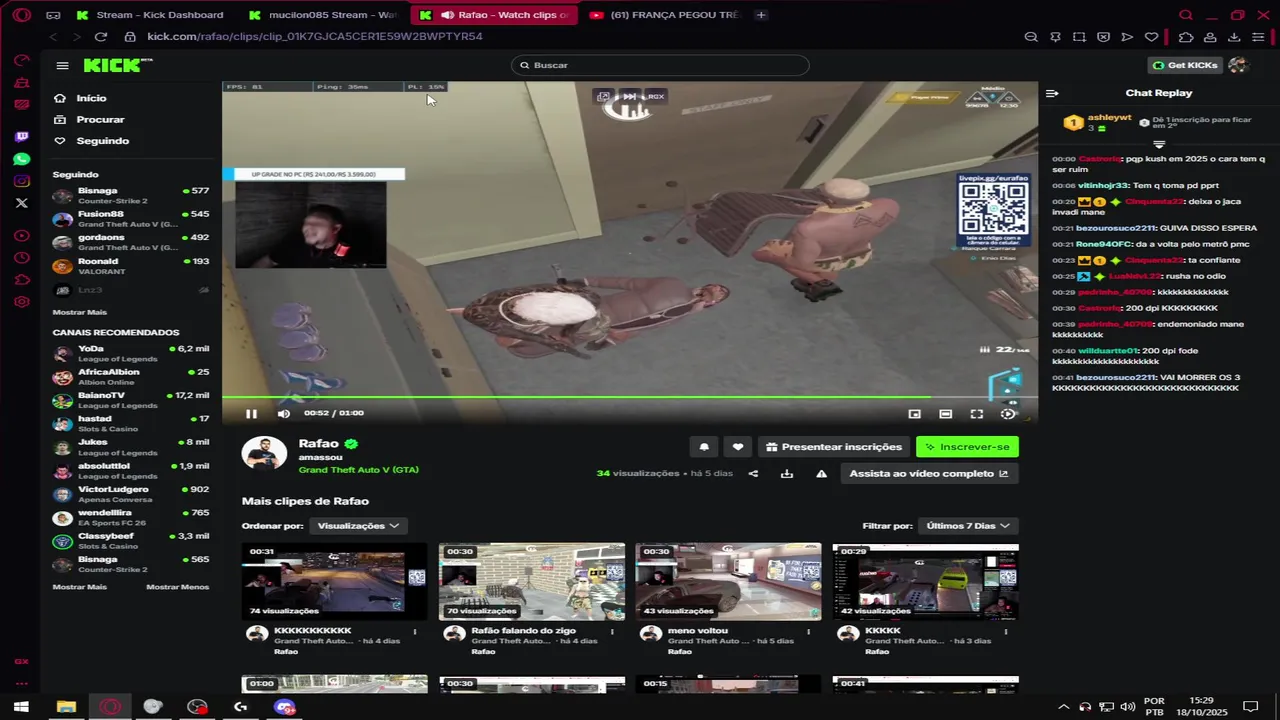1280x720 pixels.
Task: Enter fullscreen mode on the player
Action: pyautogui.click(x=977, y=414)
